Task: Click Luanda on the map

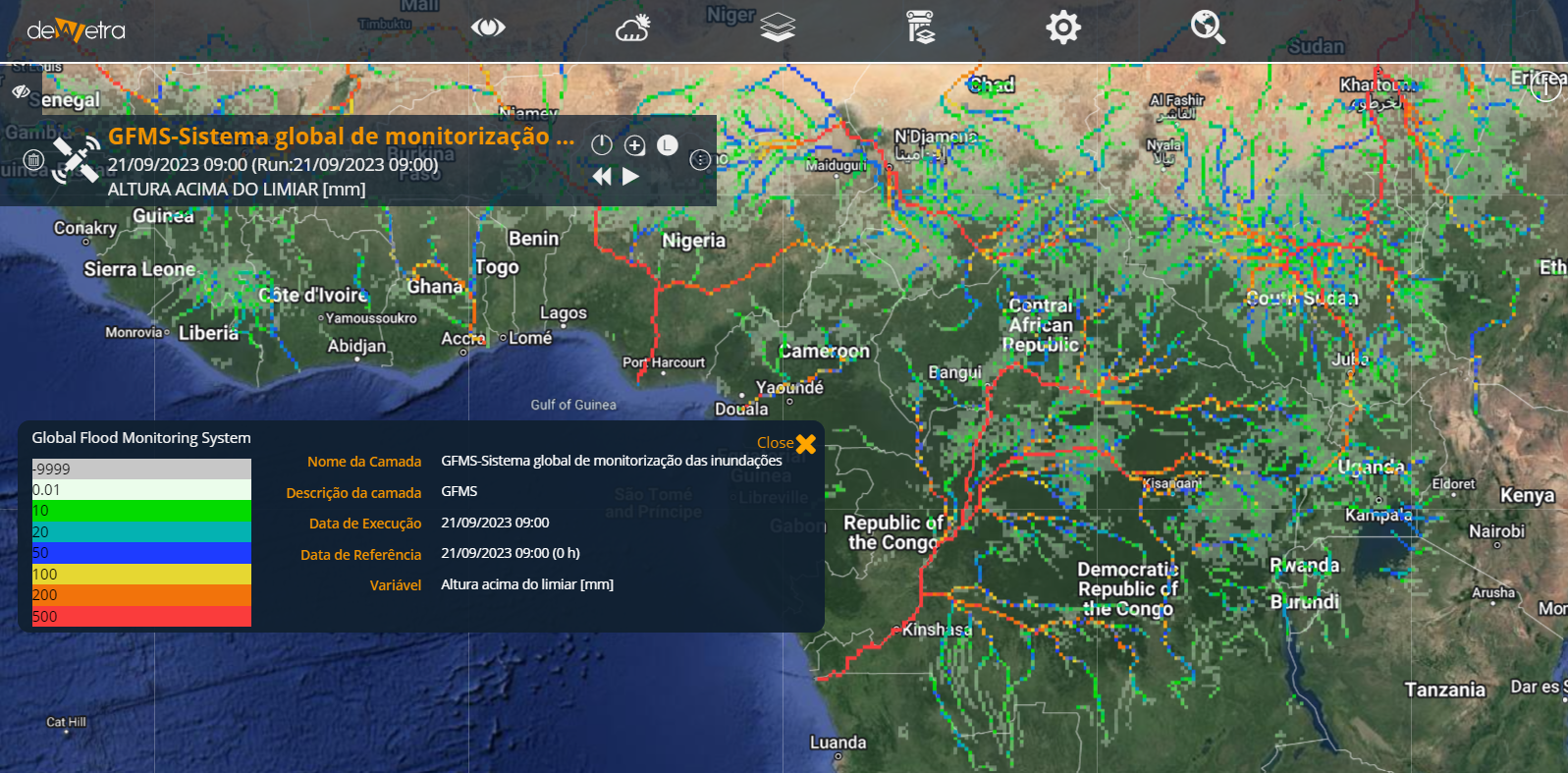Action: point(838,743)
